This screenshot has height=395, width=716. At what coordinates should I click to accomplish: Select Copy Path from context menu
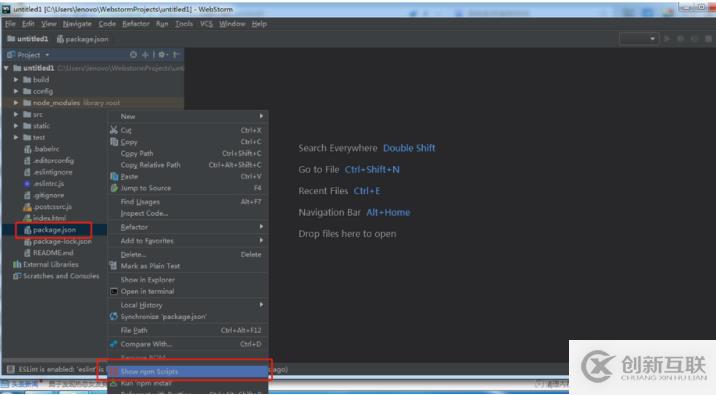(x=188, y=153)
